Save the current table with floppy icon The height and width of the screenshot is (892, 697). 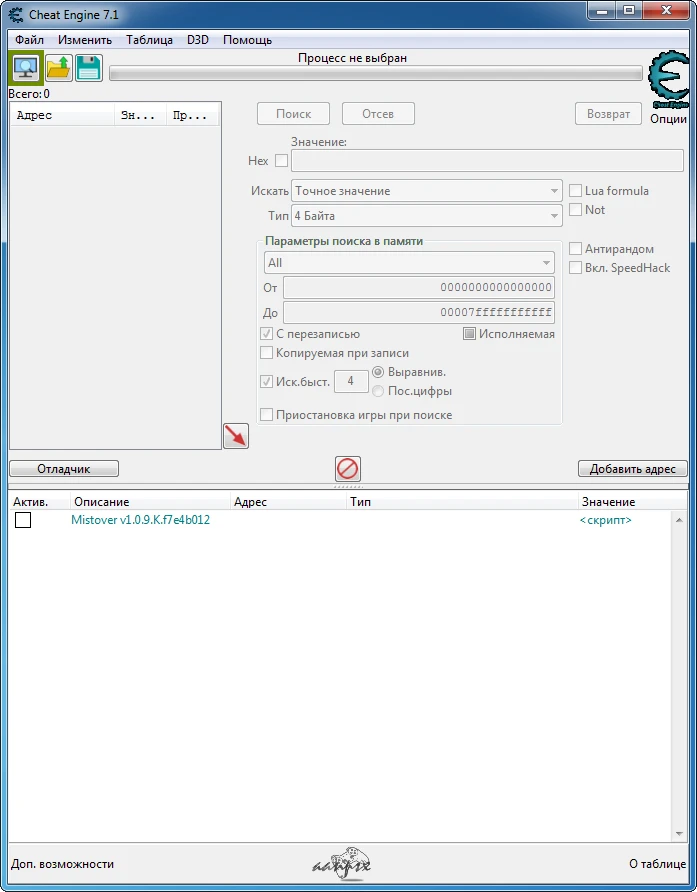click(89, 68)
